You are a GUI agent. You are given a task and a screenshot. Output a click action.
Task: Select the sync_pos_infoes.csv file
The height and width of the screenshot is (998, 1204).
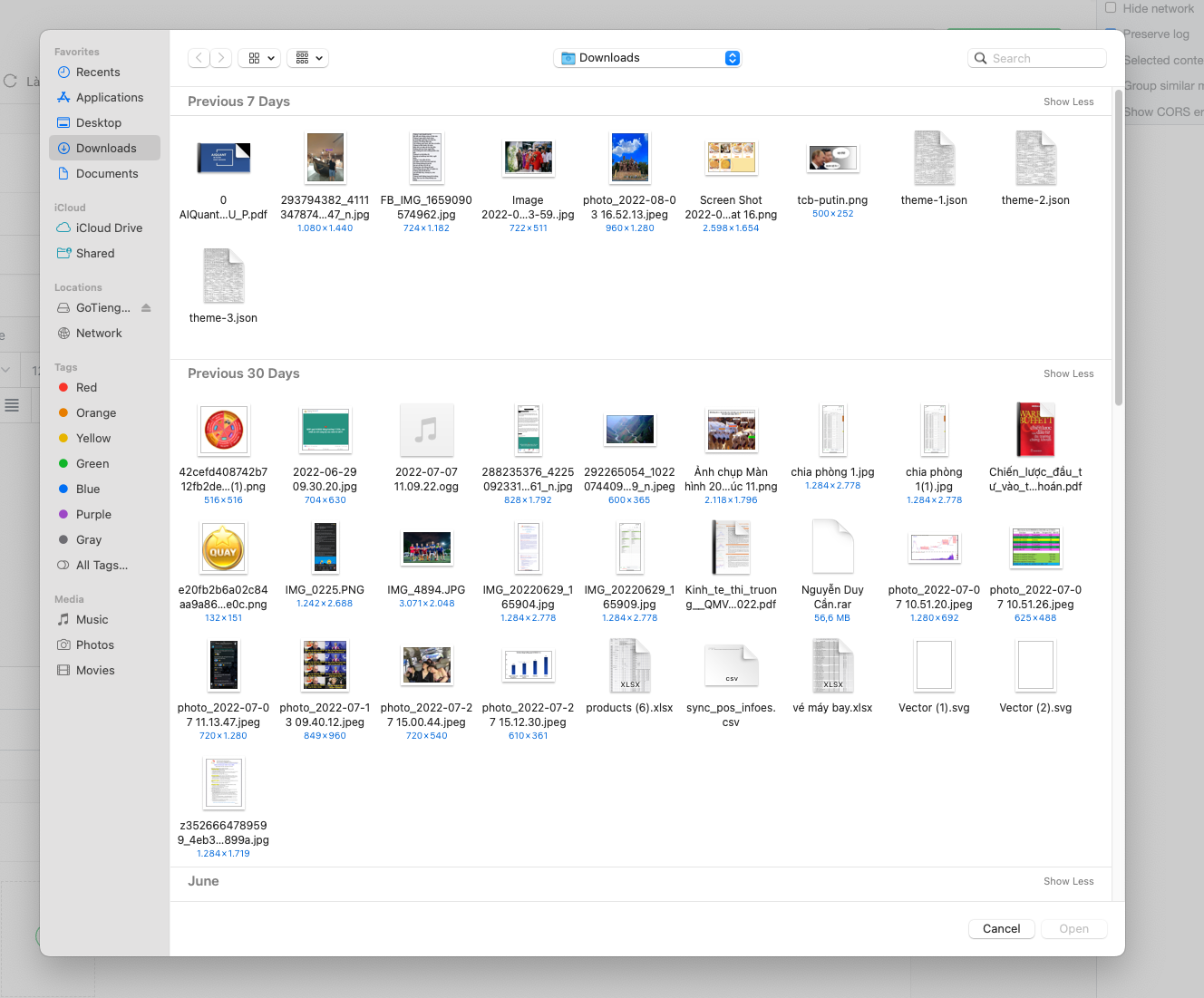pyautogui.click(x=731, y=666)
